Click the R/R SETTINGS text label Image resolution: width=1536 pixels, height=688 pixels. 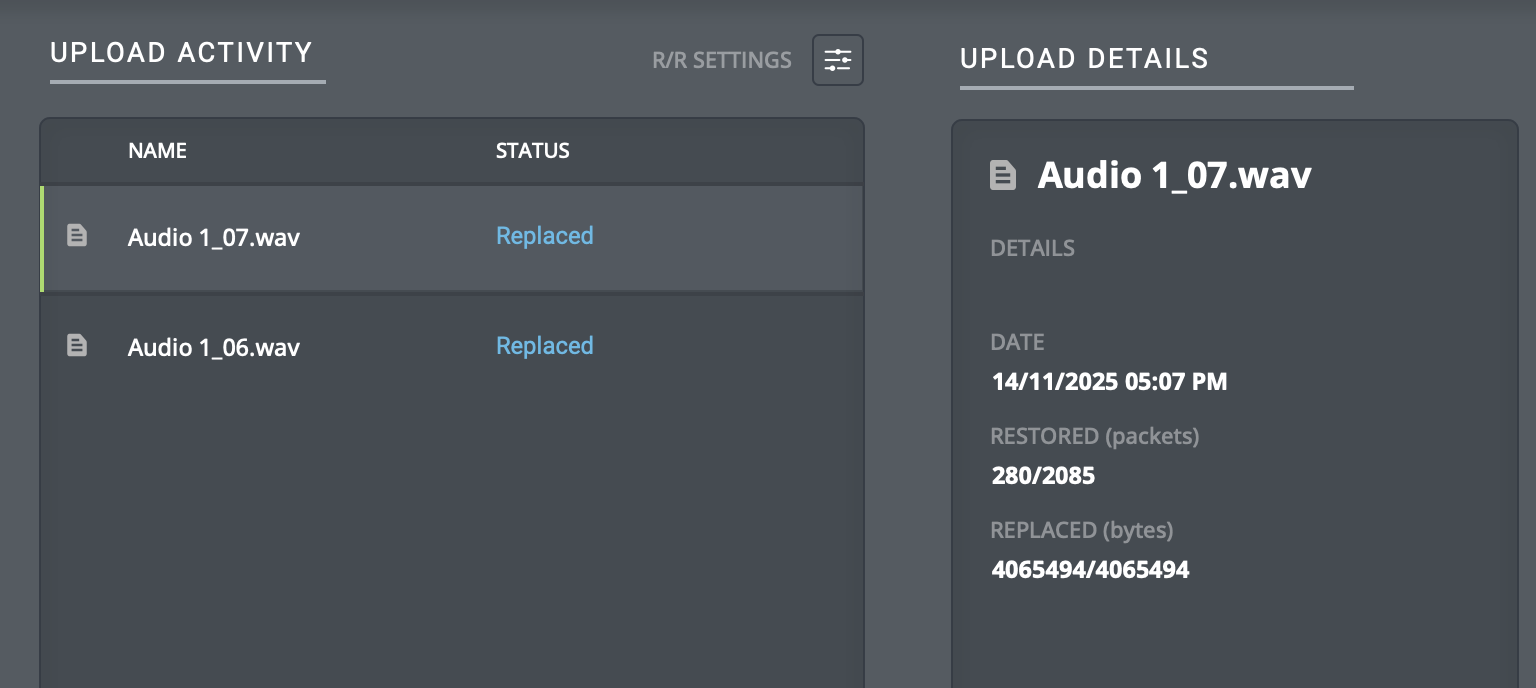[x=721, y=61]
